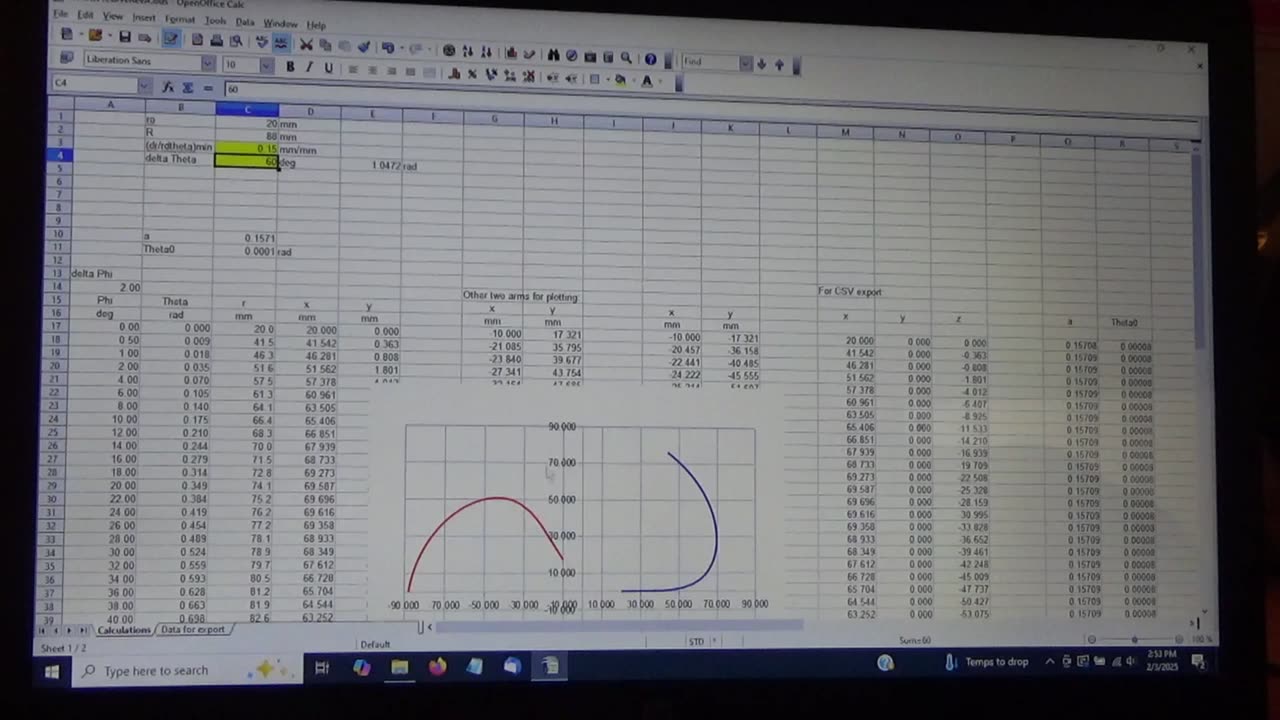1280x720 pixels.
Task: Click the STD selection mode in status bar
Action: pyautogui.click(x=697, y=641)
